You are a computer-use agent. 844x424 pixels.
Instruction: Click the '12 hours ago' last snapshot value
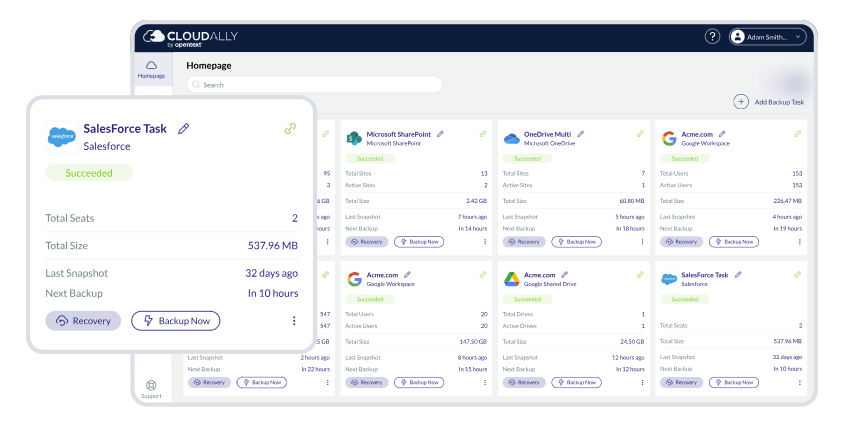[x=628, y=357]
